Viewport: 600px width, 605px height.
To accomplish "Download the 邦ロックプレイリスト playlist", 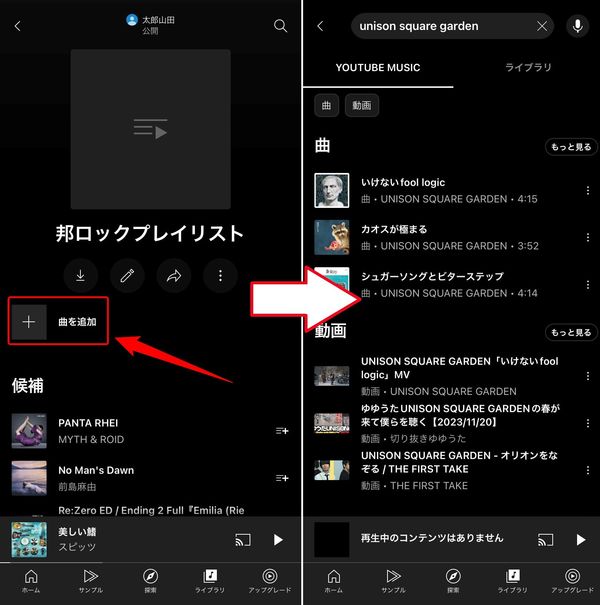I will click(81, 276).
